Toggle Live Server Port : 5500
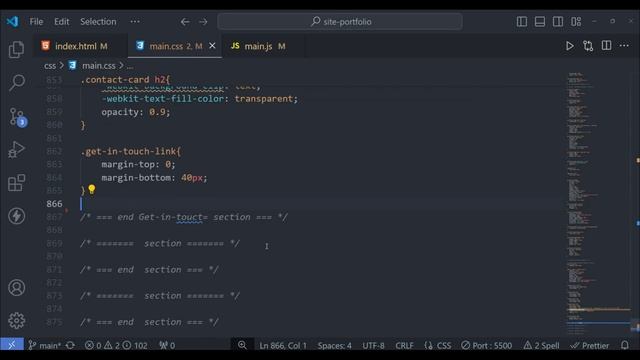 [487, 345]
